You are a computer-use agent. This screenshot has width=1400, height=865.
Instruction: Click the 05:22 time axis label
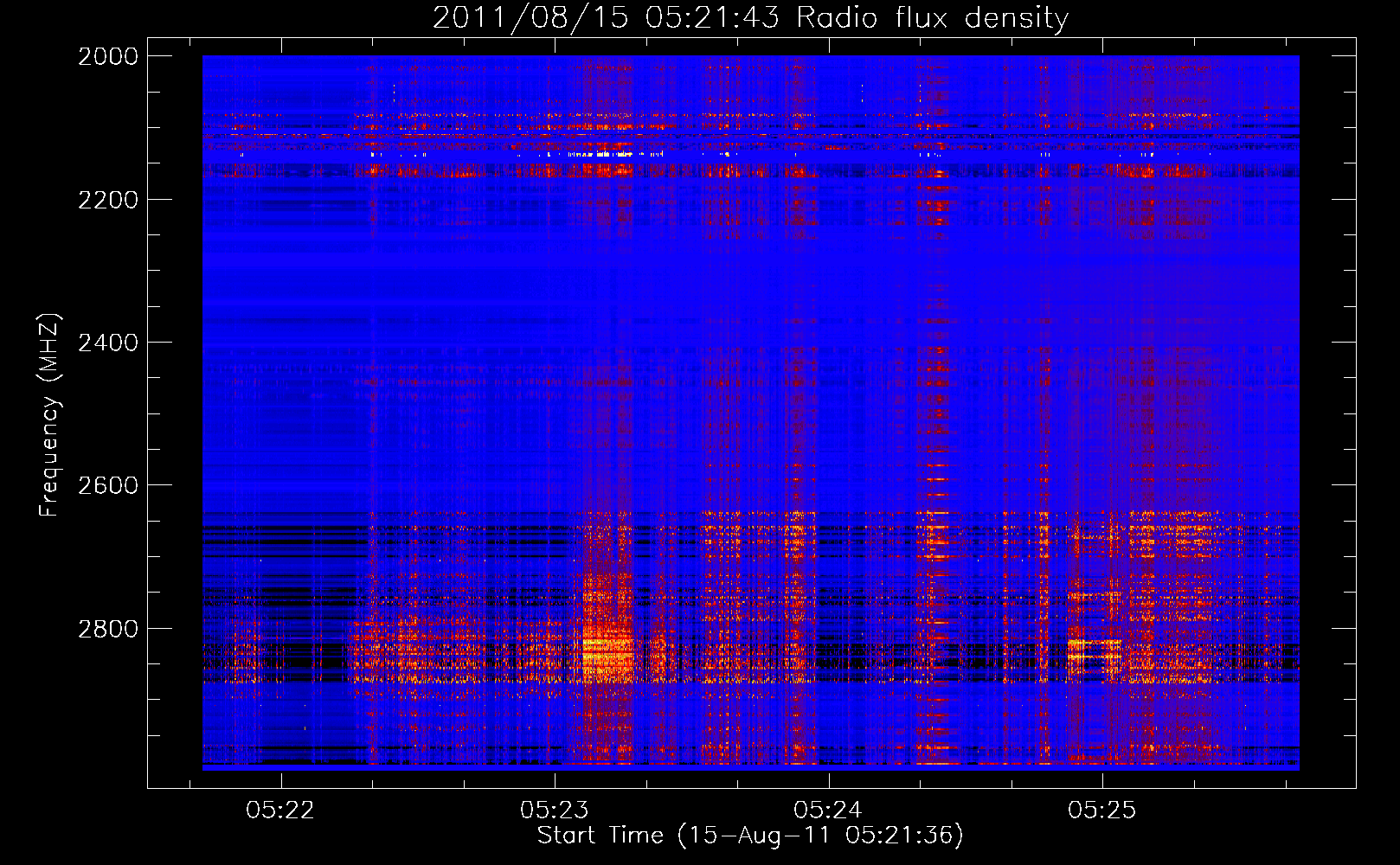click(x=280, y=810)
